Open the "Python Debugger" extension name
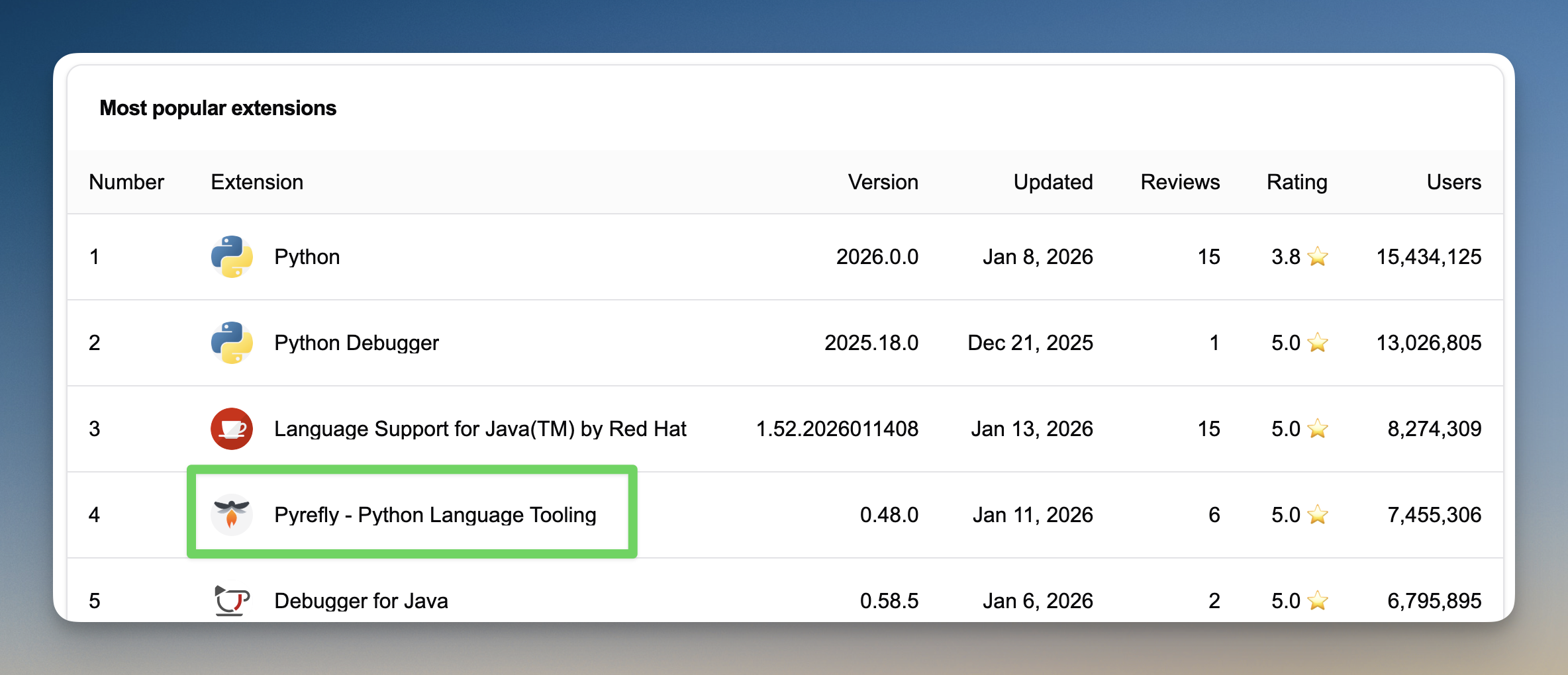1568x675 pixels. 357,343
